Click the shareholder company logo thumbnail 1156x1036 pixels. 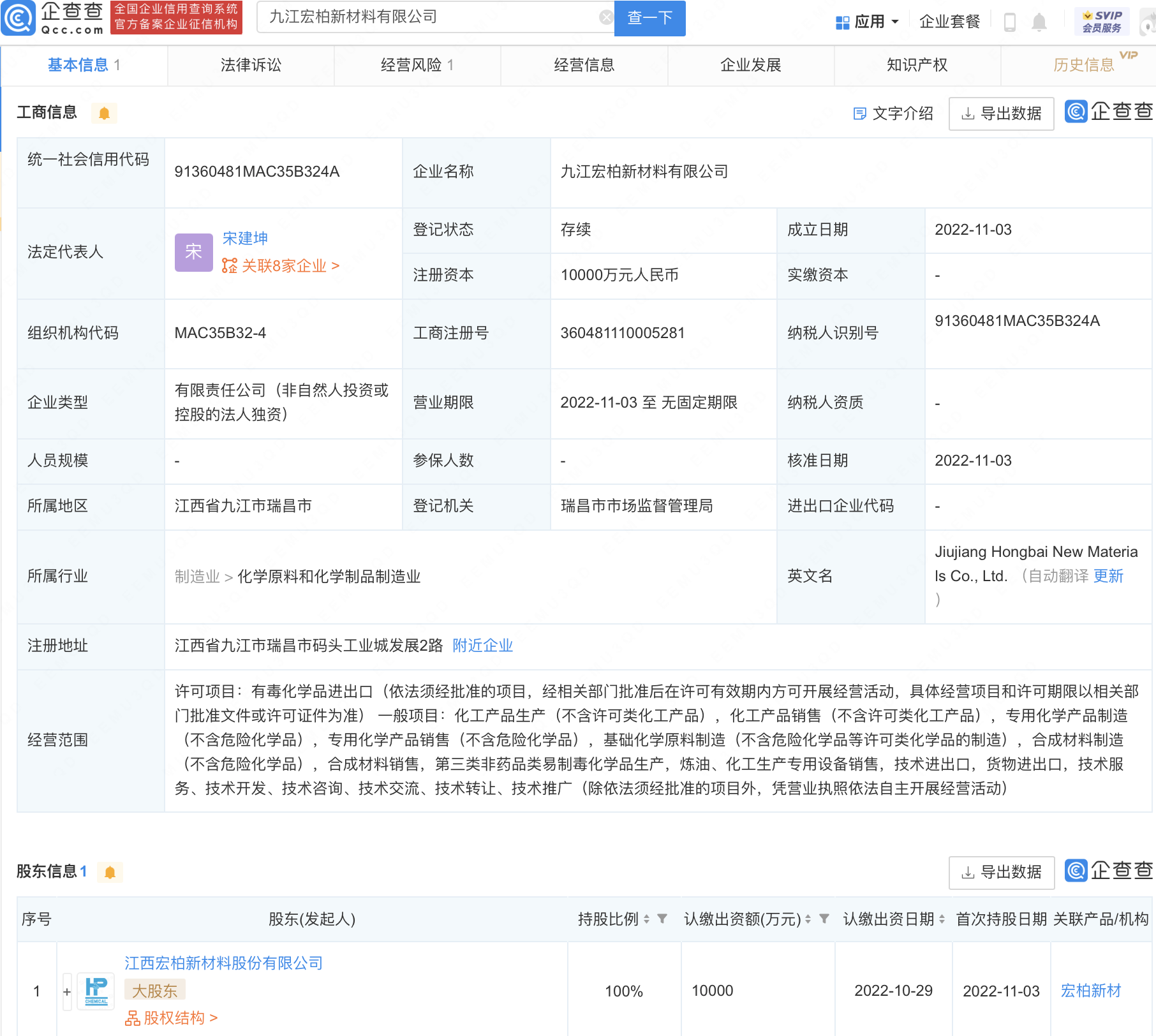click(x=96, y=991)
